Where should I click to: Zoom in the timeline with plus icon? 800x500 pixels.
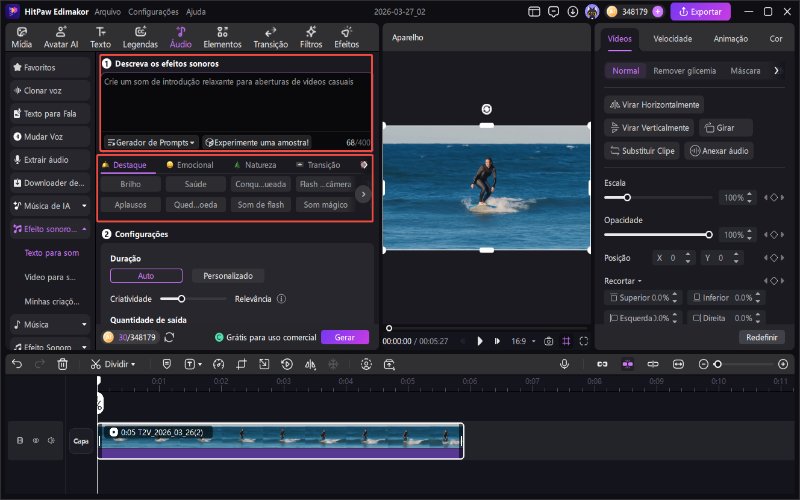pos(783,364)
